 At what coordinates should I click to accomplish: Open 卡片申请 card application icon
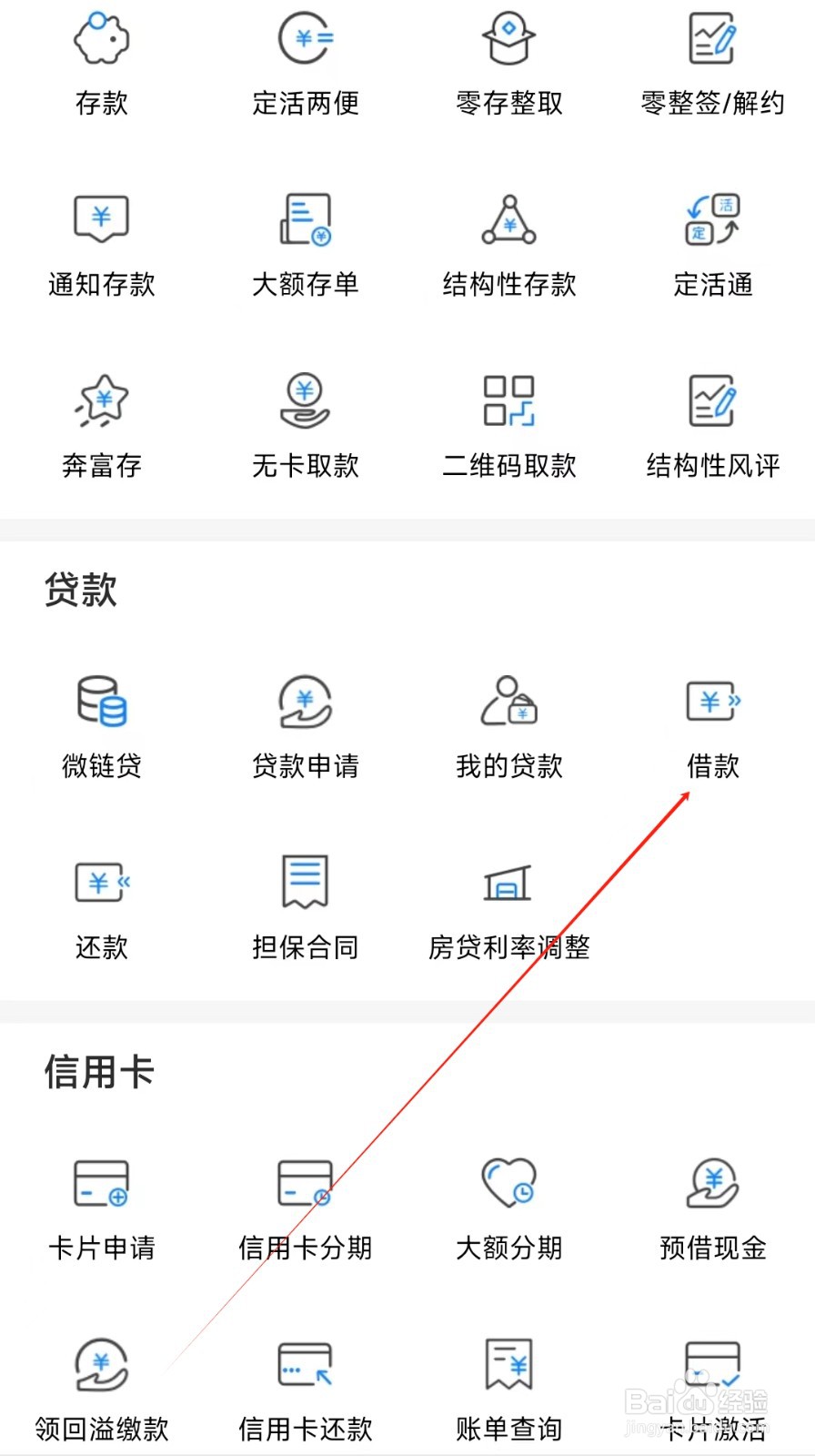tap(102, 1183)
